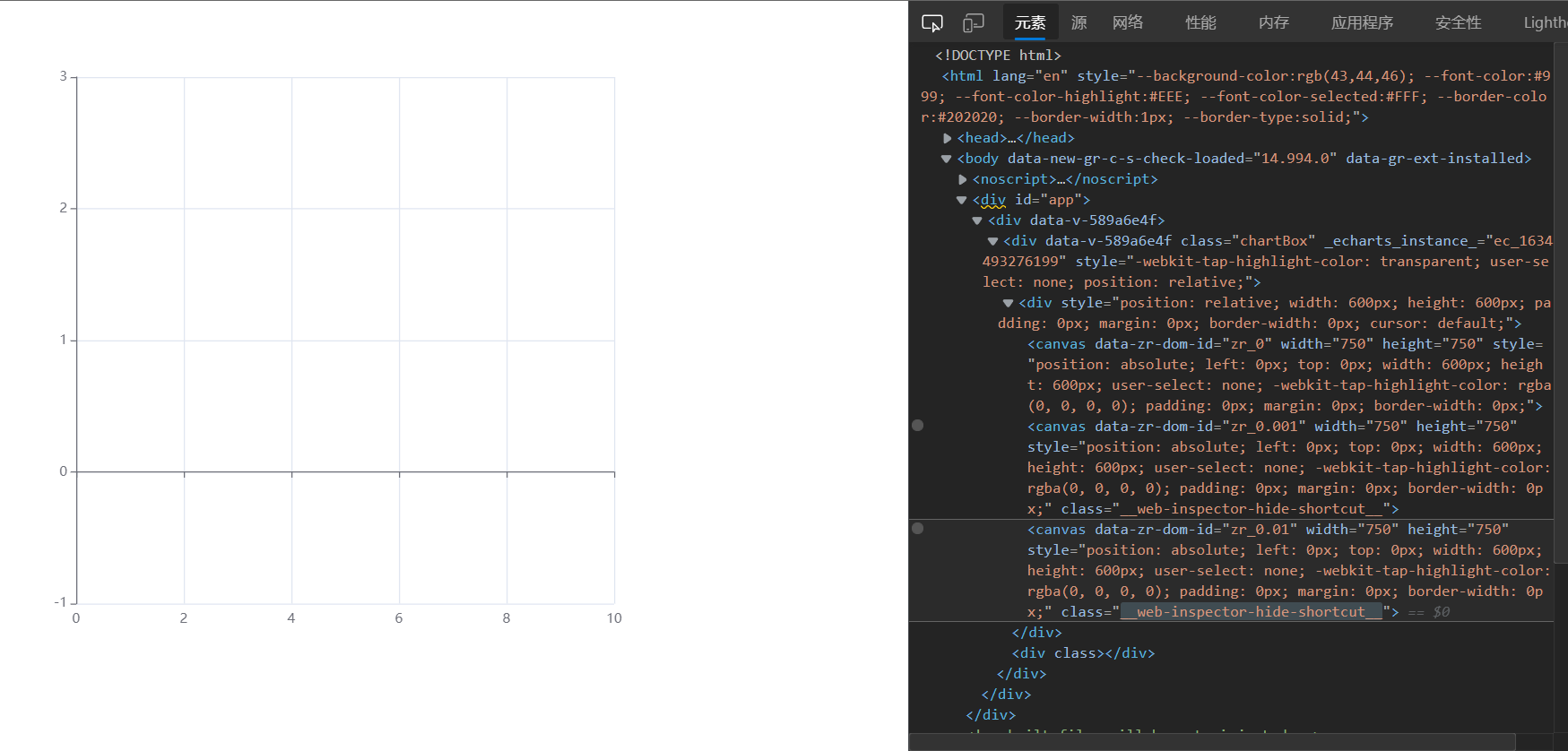Switch to the 元素 tab
The image size is (1568, 751).
point(1030,23)
